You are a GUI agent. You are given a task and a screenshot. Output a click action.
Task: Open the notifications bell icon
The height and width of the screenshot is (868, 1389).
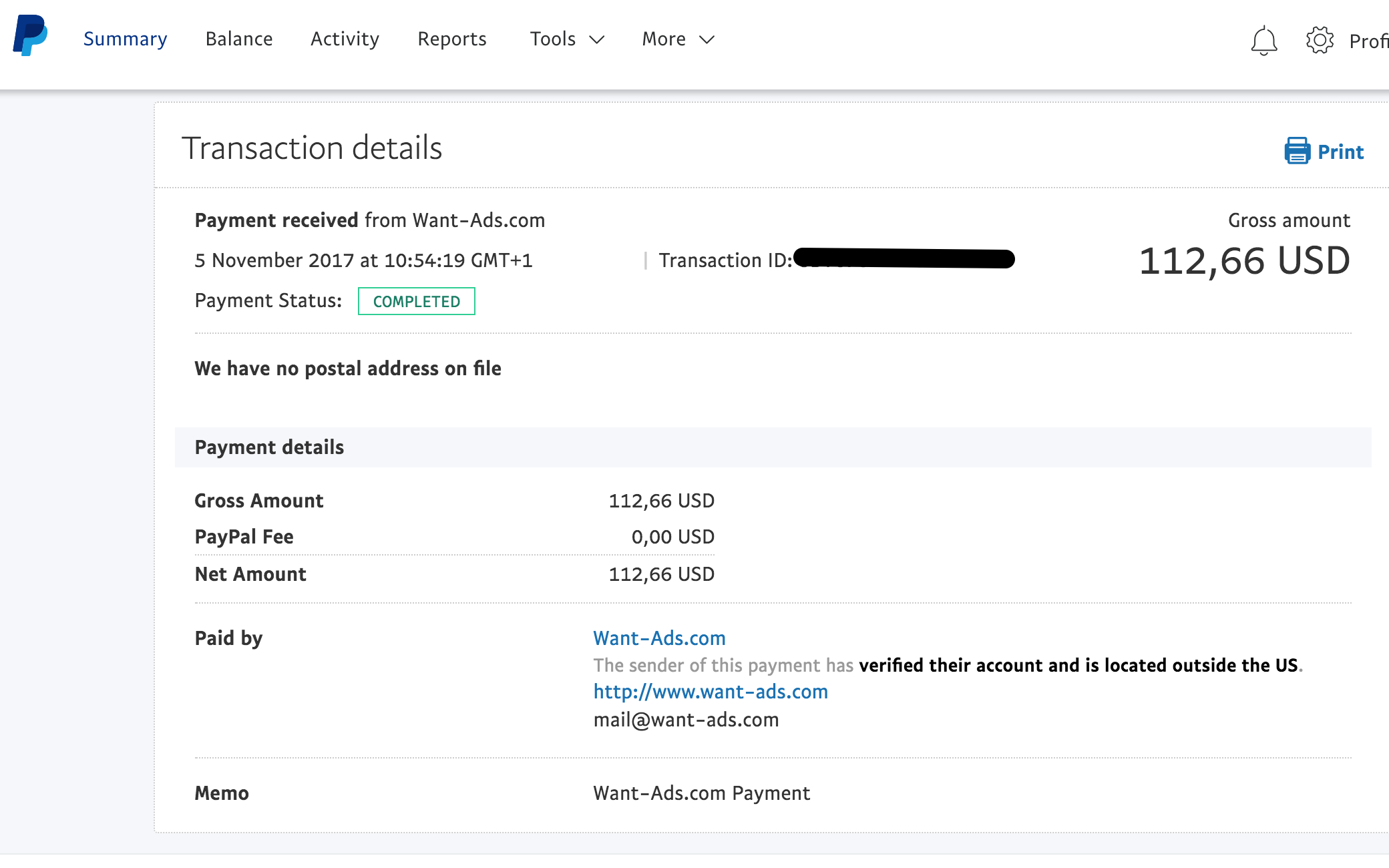pyautogui.click(x=1263, y=41)
